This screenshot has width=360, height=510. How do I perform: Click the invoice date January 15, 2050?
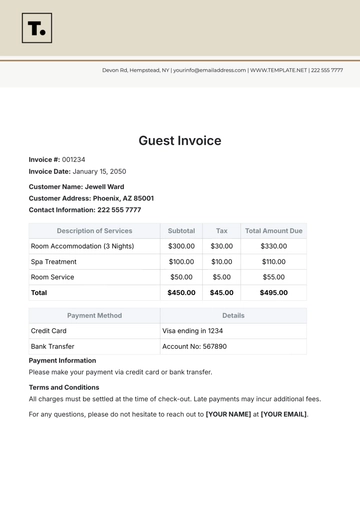(99, 172)
